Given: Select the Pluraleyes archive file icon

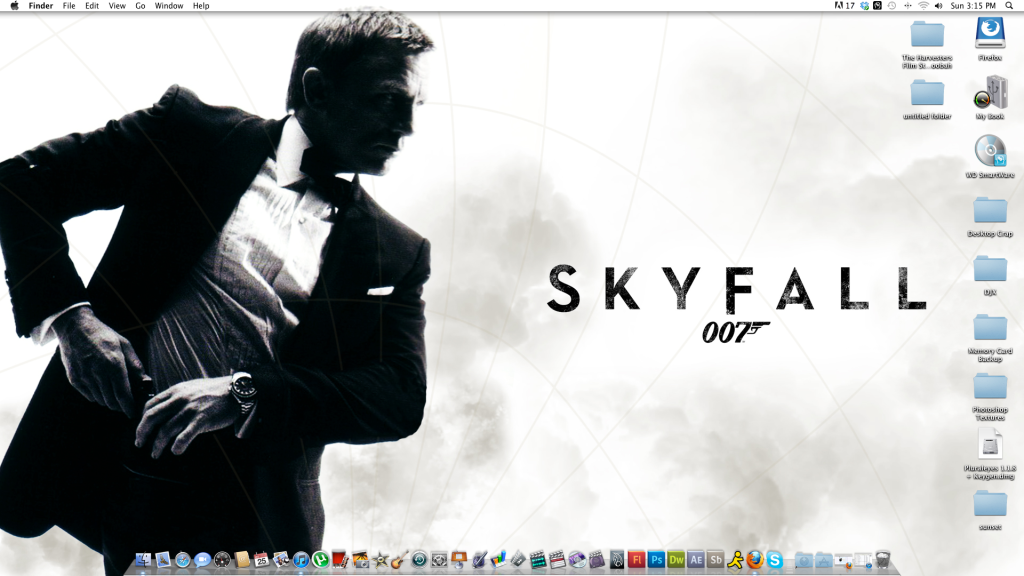Looking at the screenshot, I should 990,445.
